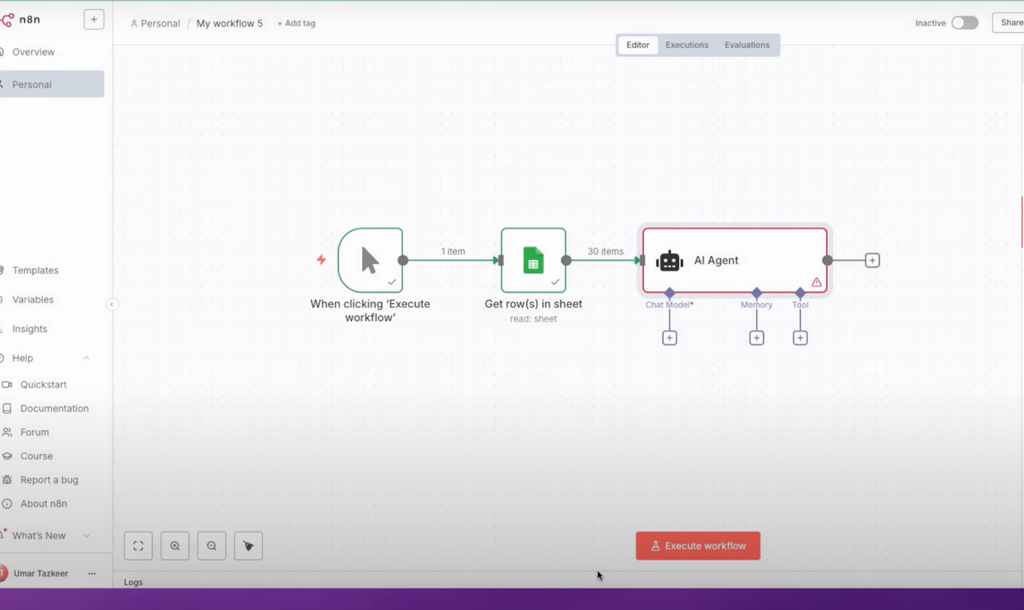1024x610 pixels.
Task: Click the Add tag link
Action: coord(296,23)
